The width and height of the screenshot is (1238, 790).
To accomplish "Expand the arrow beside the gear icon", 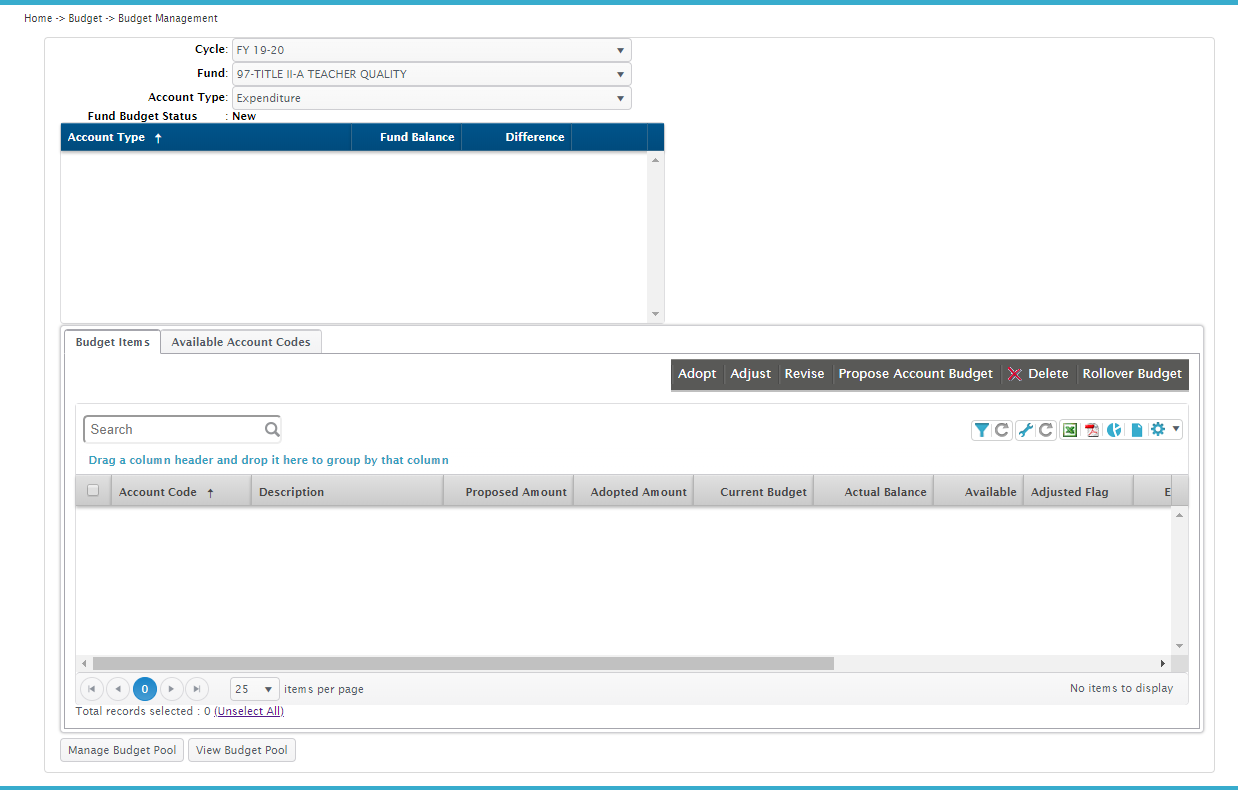I will coord(1176,429).
